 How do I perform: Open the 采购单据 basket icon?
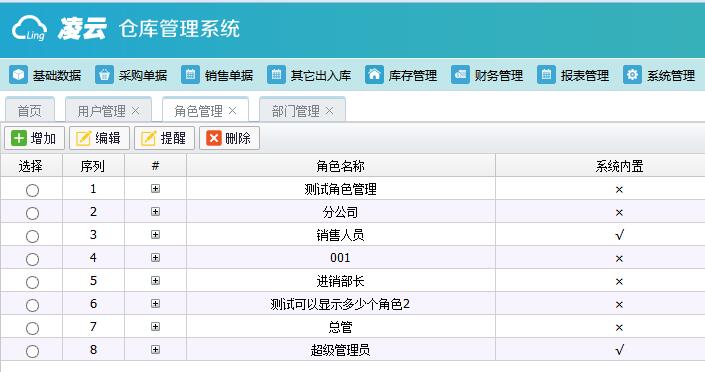[104, 75]
